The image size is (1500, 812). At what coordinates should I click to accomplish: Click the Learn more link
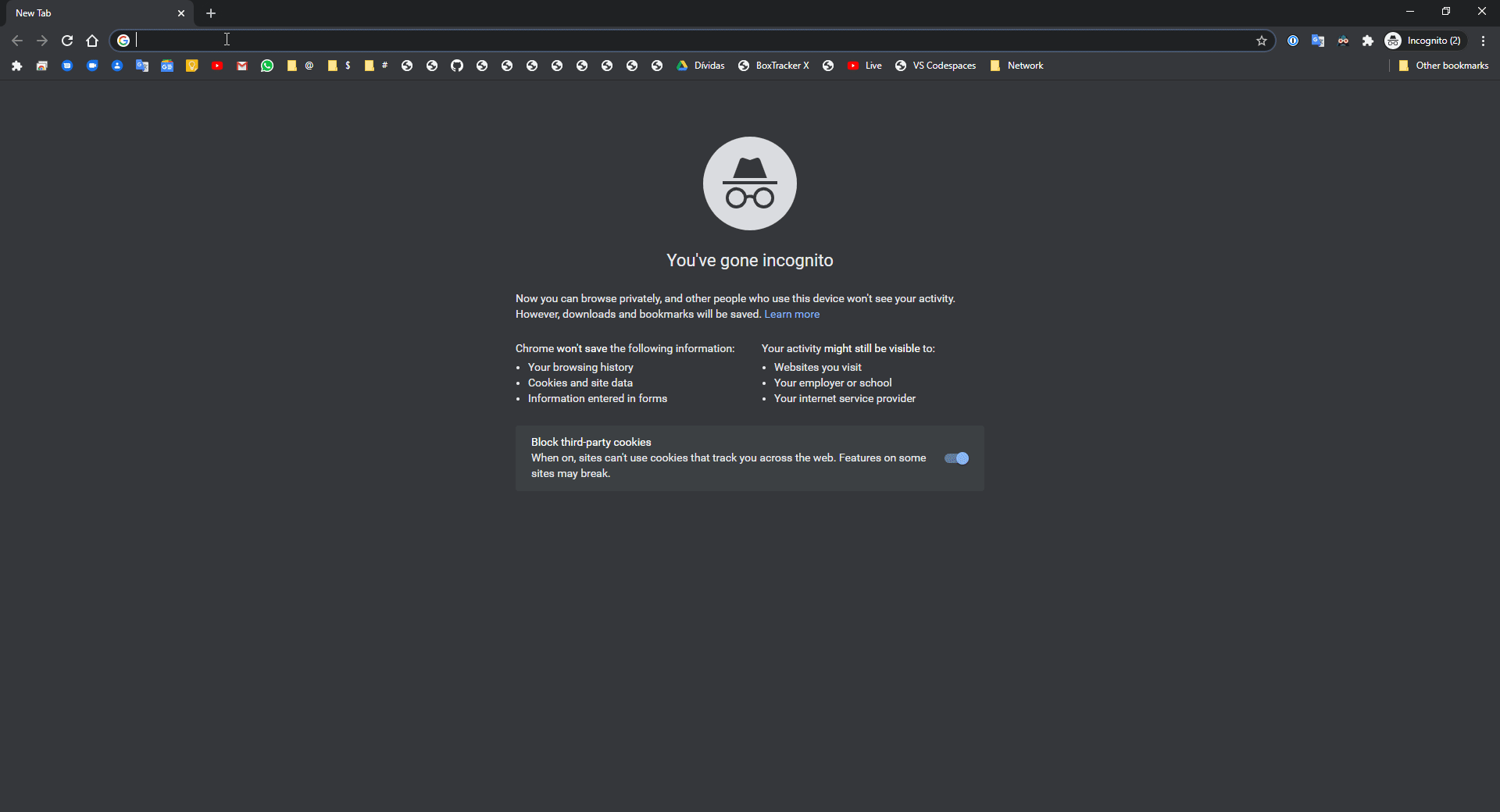791,314
